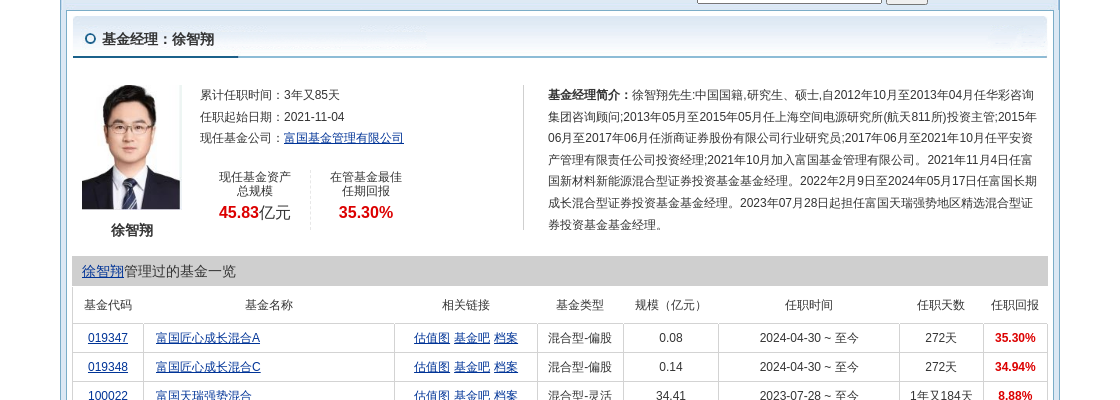This screenshot has height=400, width=1120.
Task: Open 档案 for 富国天瑞强势混合
Action: coord(506,395)
